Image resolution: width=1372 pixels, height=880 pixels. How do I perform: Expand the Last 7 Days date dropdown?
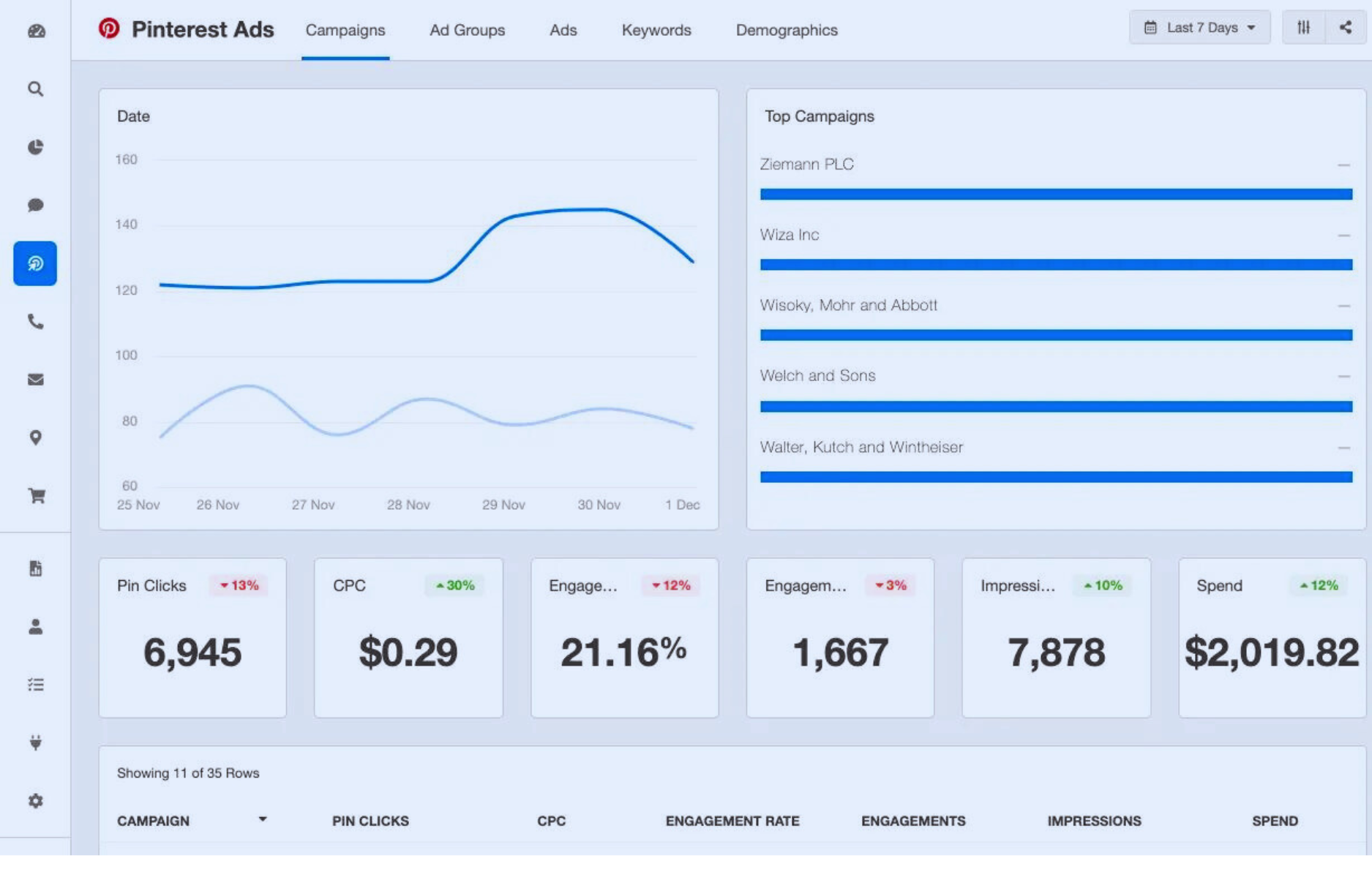(1199, 28)
